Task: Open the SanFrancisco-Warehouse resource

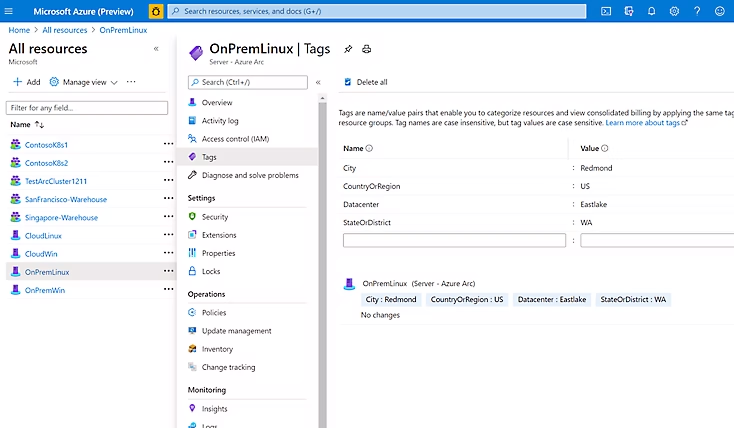Action: pos(66,199)
